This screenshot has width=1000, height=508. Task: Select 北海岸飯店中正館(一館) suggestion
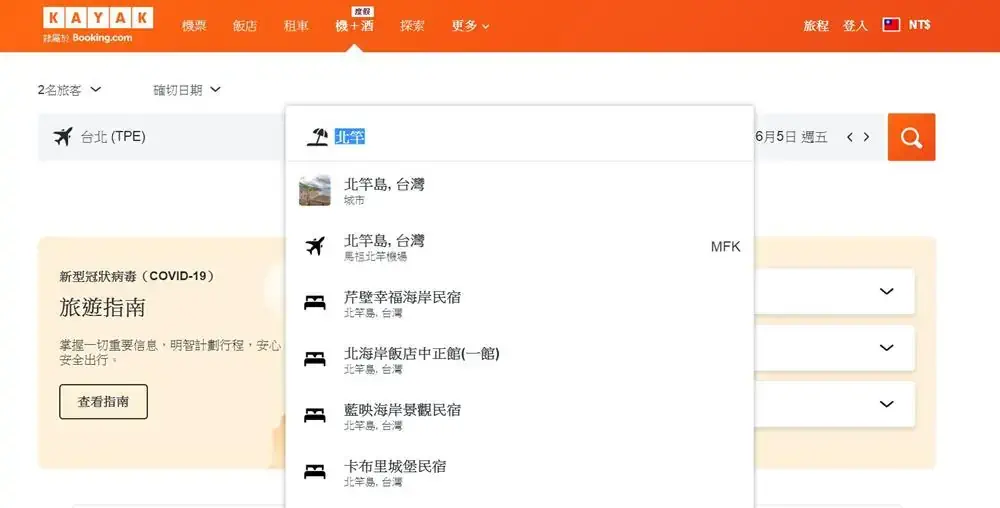[520, 359]
